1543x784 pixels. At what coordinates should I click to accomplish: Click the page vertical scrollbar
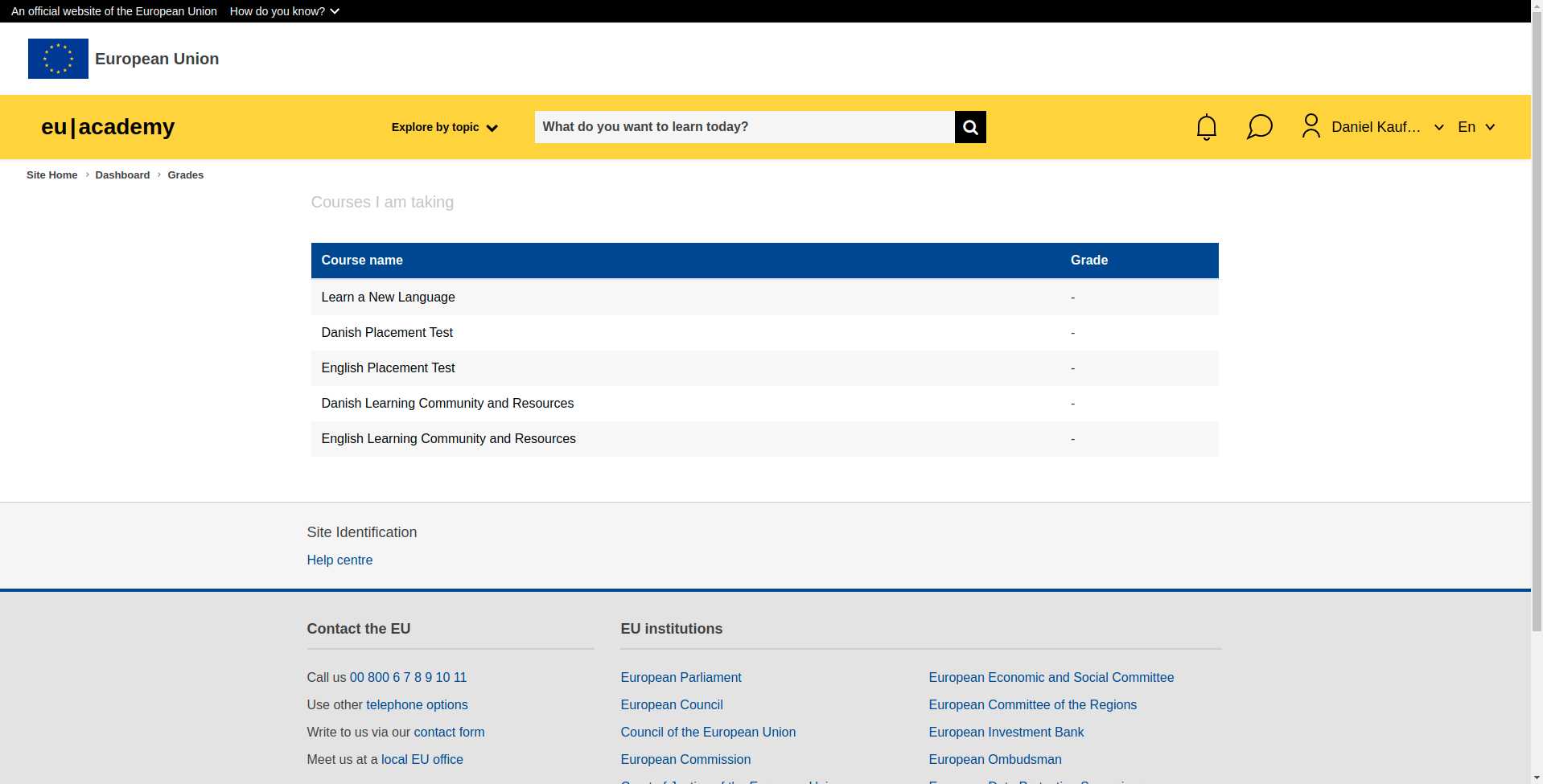pyautogui.click(x=1537, y=322)
